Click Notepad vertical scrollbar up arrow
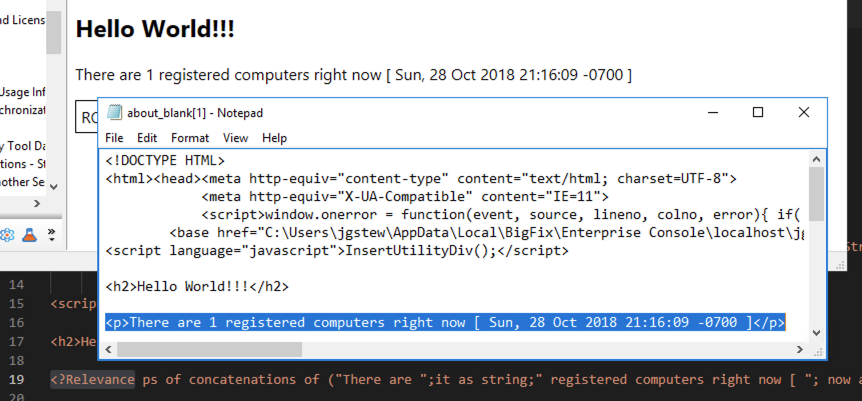The width and height of the screenshot is (862, 401). click(x=816, y=160)
